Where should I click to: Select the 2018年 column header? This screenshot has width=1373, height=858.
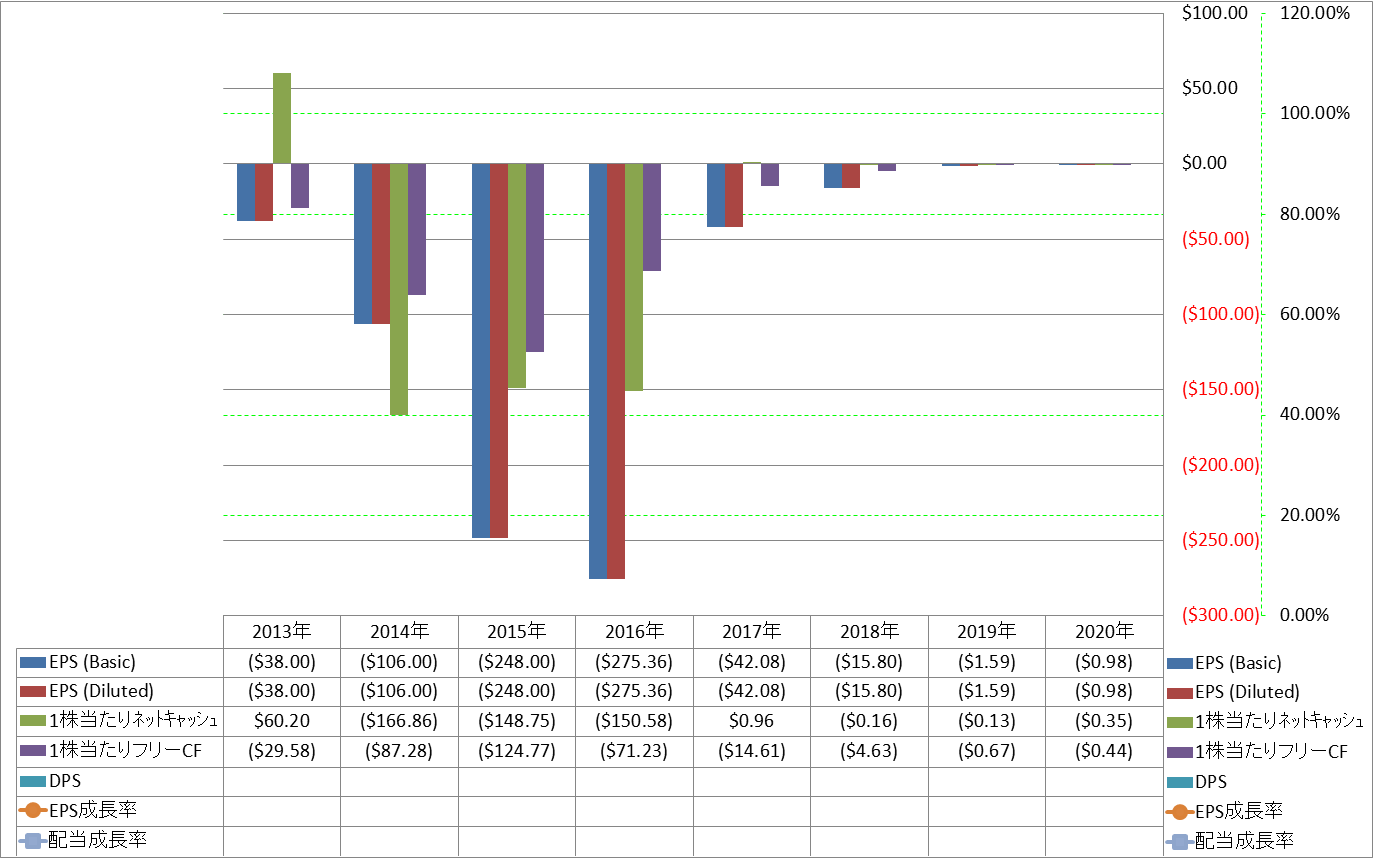(869, 632)
